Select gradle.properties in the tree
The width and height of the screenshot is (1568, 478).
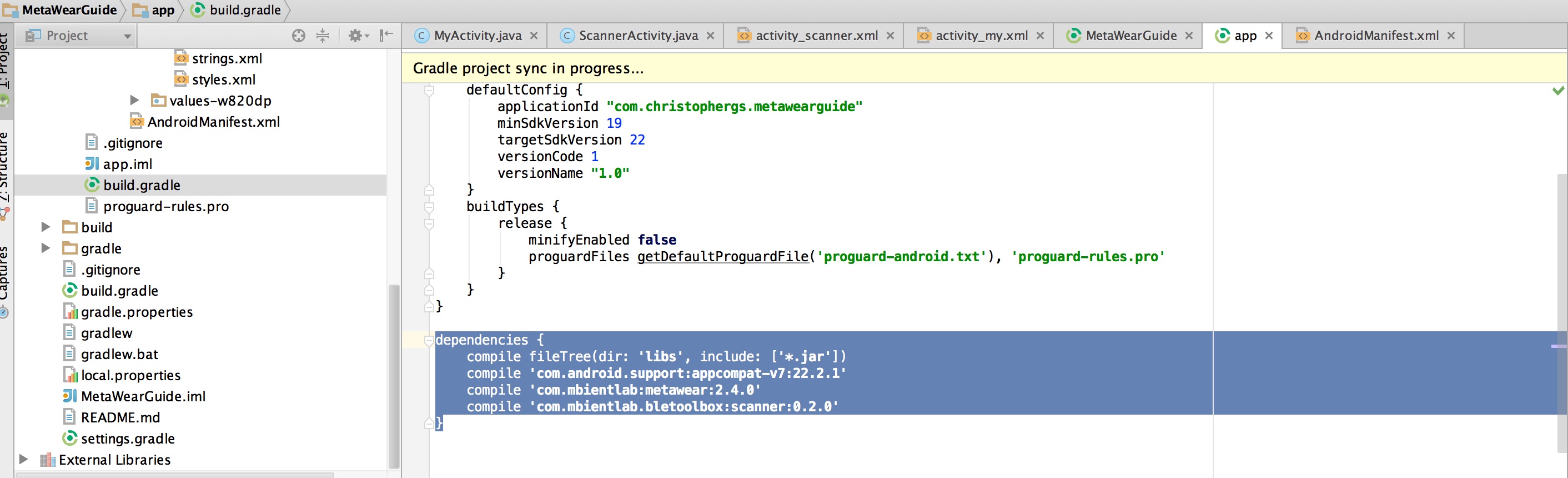(137, 312)
